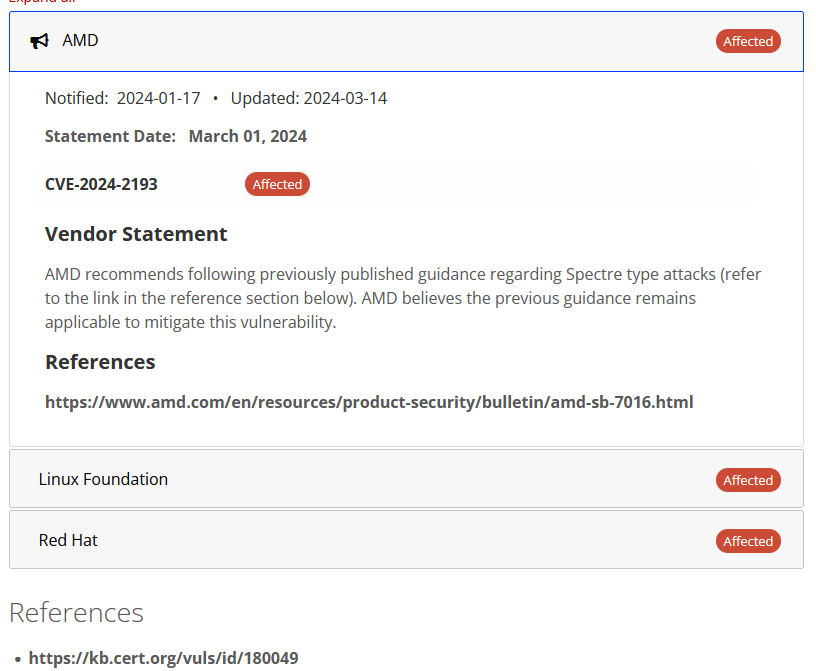Viewport: 816px width, 671px height.
Task: Click the Red Hat label
Action: (68, 540)
